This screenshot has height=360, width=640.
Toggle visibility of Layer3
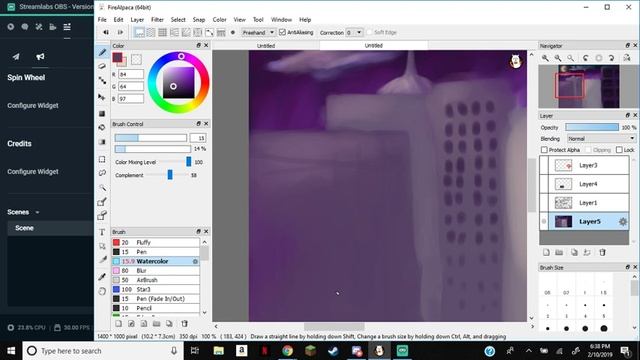(544, 165)
